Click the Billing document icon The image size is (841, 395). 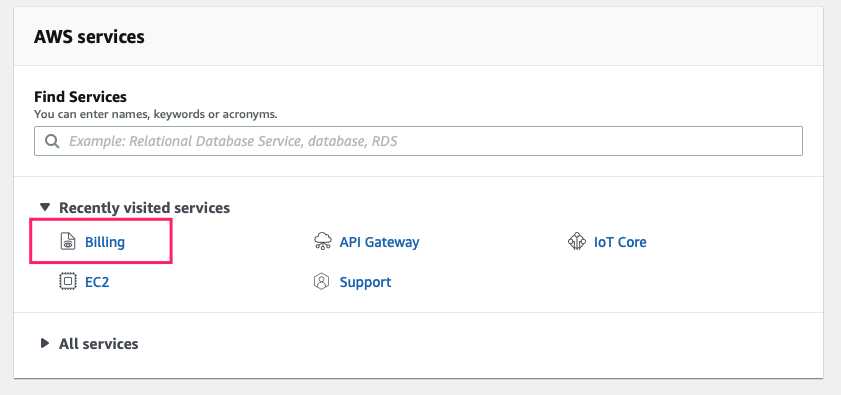point(68,242)
